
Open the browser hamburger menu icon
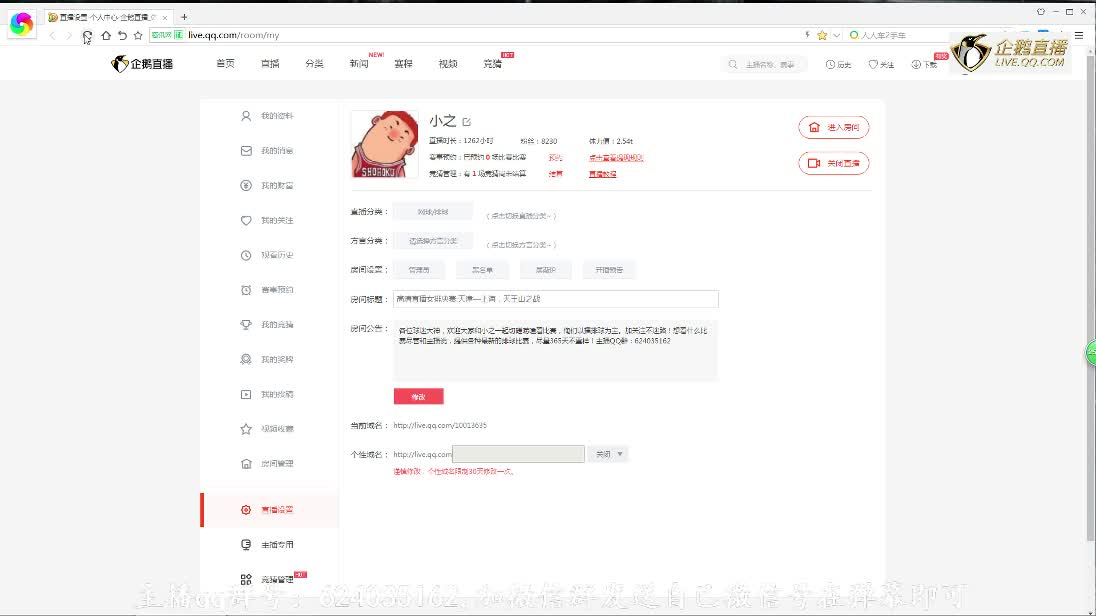pyautogui.click(x=1079, y=35)
